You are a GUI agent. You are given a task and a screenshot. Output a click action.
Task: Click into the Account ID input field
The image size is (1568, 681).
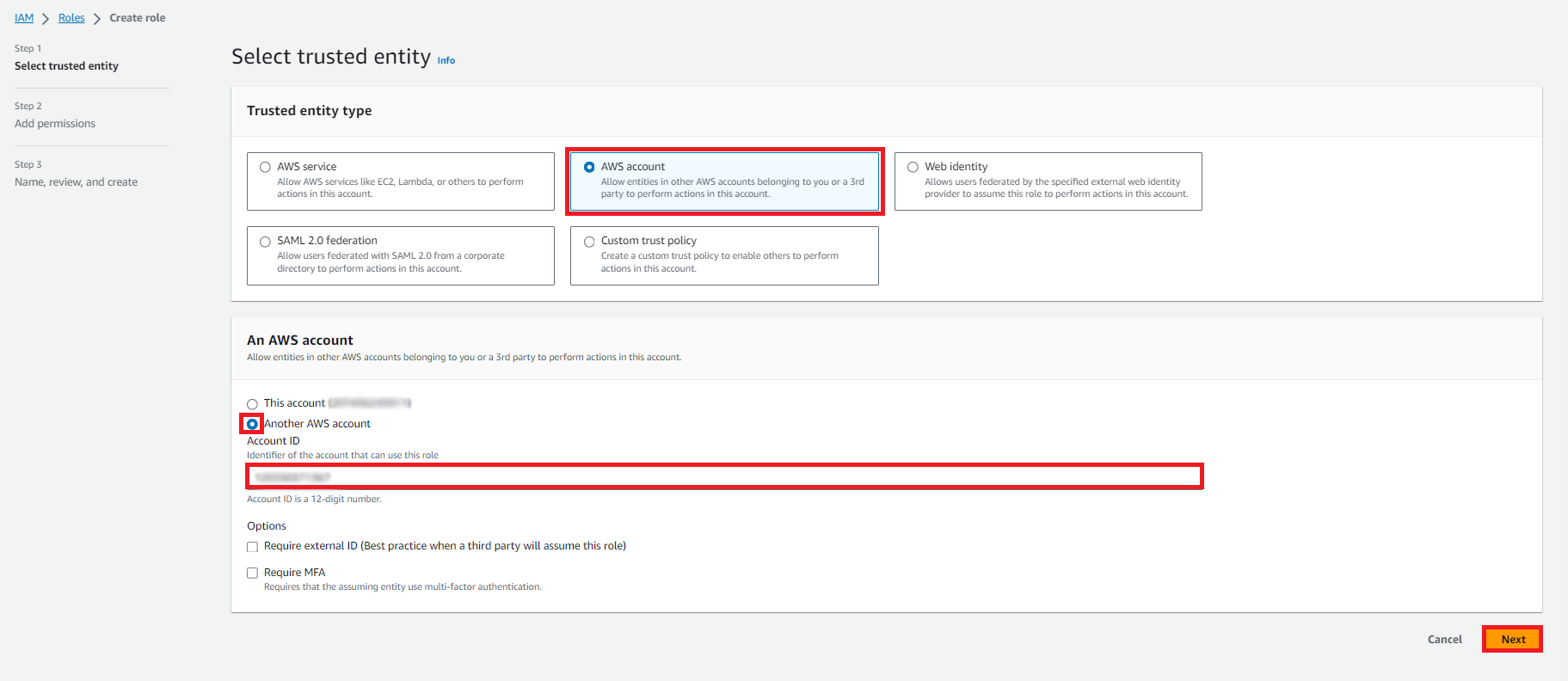724,476
